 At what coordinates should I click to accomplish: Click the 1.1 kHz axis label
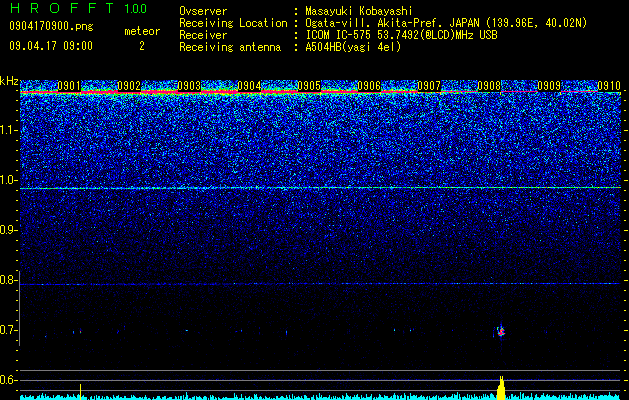click(10, 130)
